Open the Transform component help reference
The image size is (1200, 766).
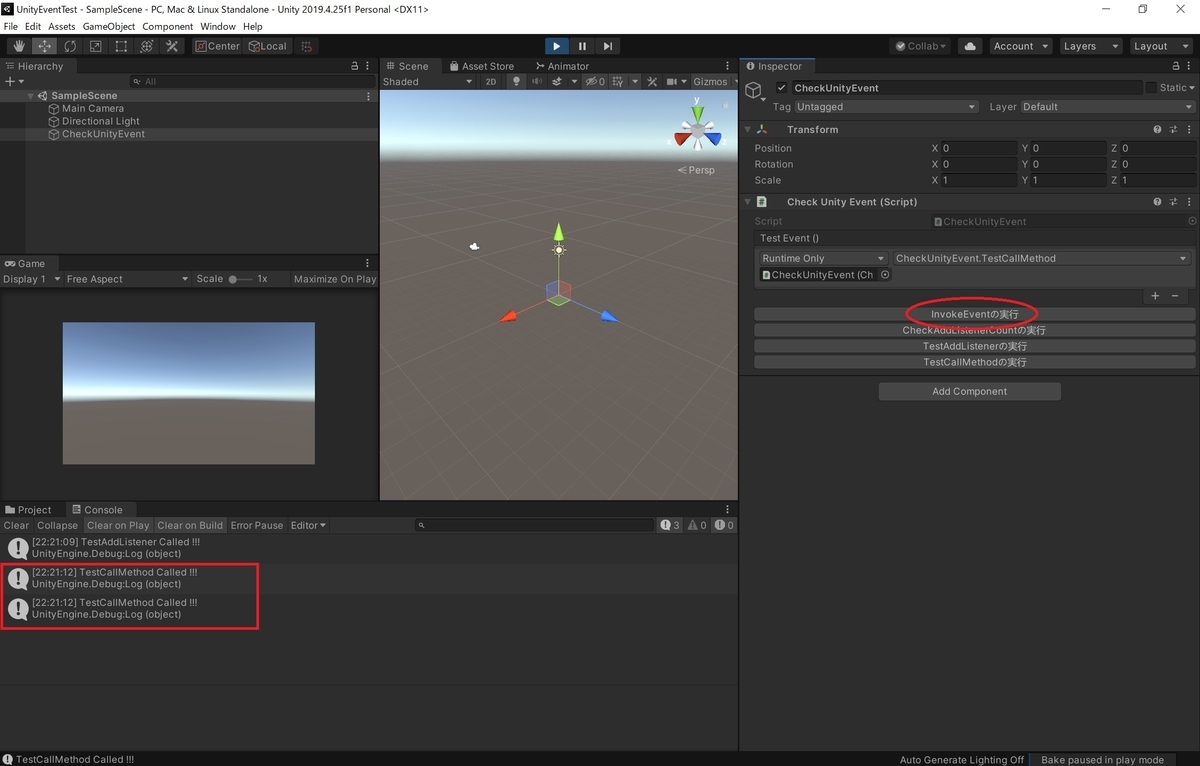1158,130
